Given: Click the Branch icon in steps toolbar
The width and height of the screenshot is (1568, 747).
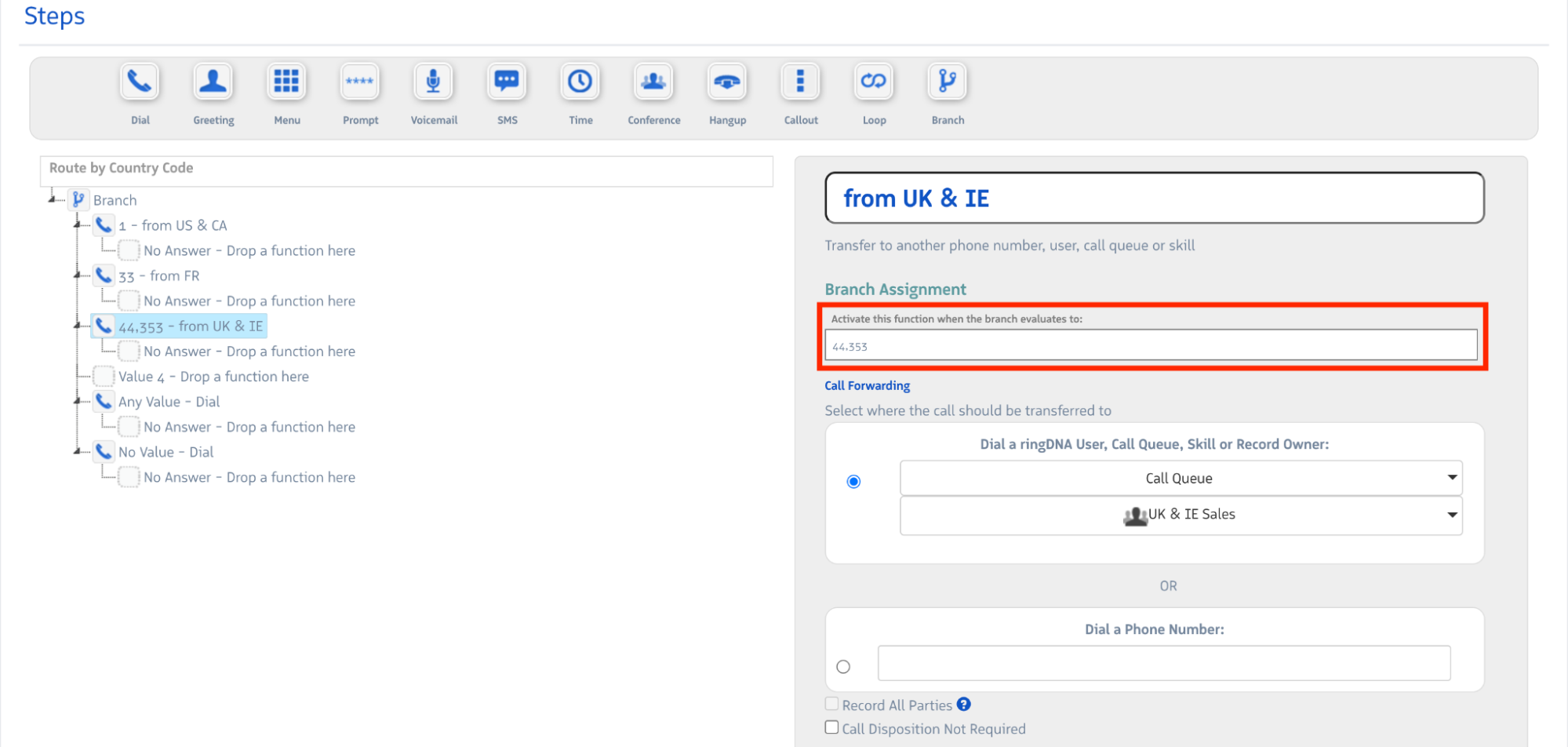Looking at the screenshot, I should pyautogui.click(x=948, y=82).
